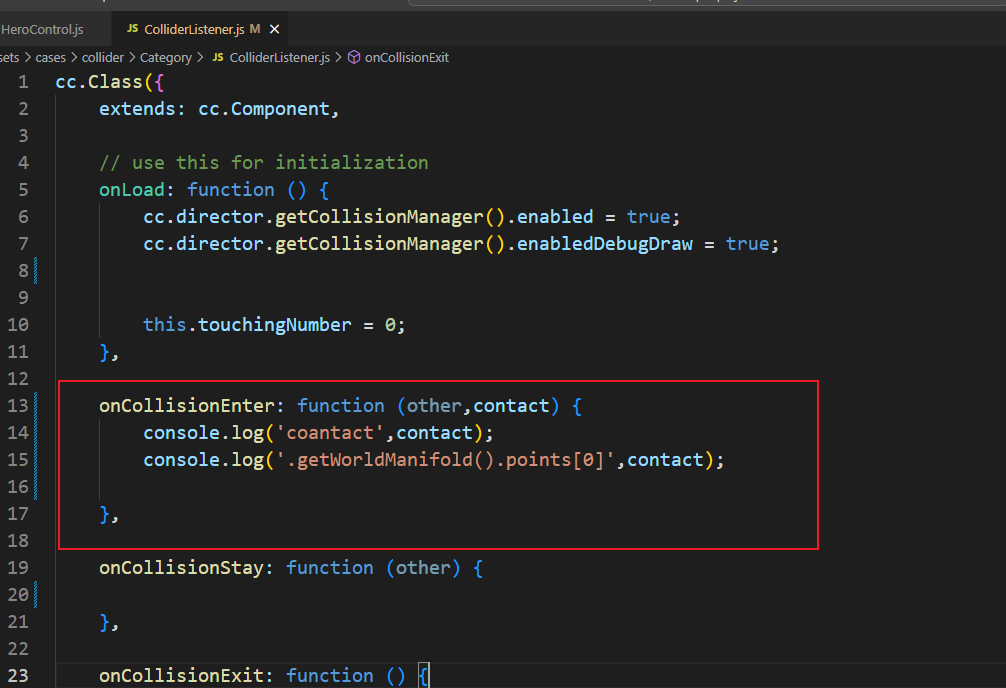Click the 'coantact' string literal

coord(330,433)
